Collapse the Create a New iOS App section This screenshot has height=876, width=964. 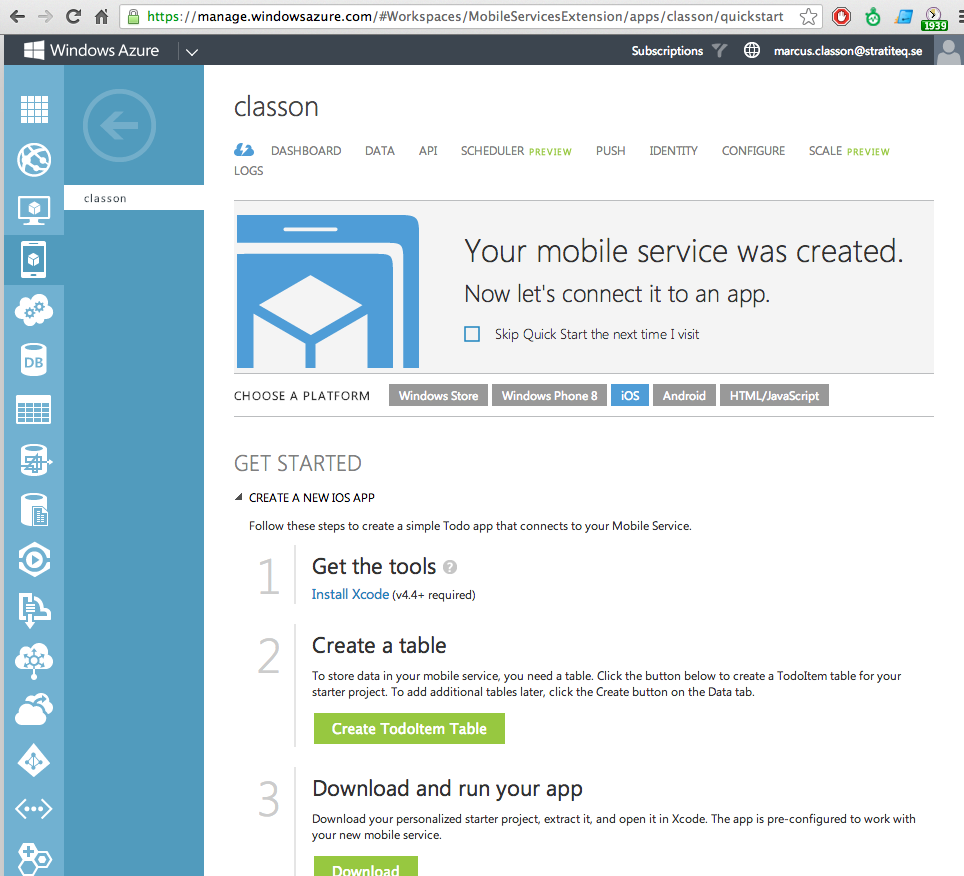pyautogui.click(x=238, y=497)
